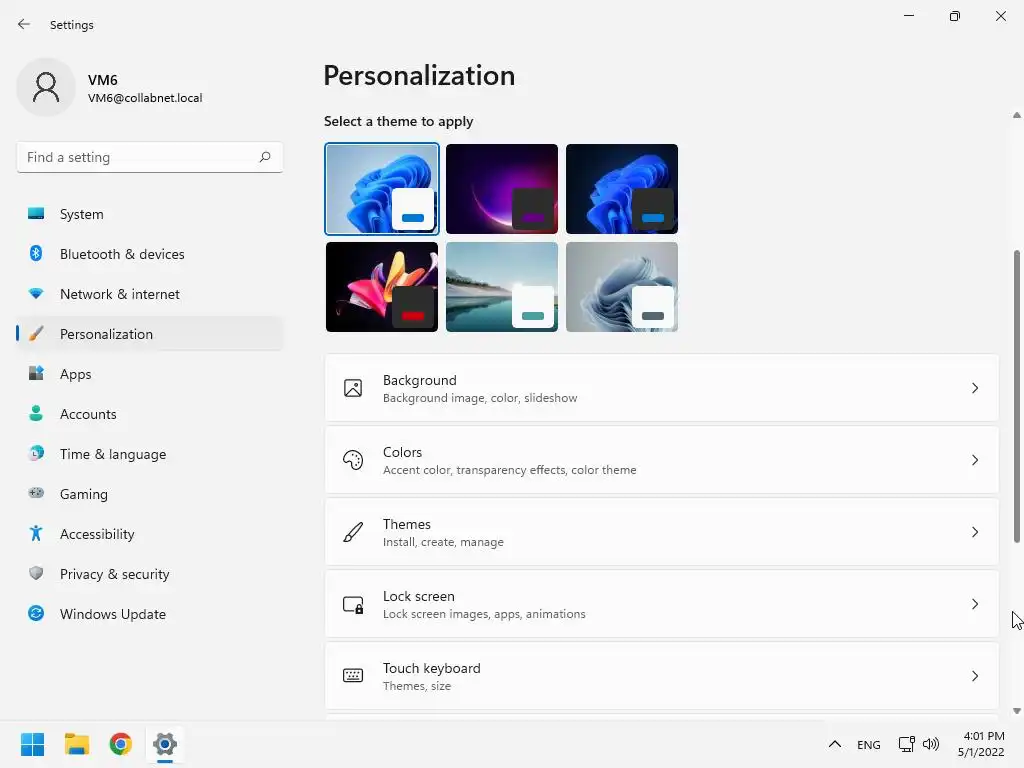This screenshot has width=1024, height=768.
Task: Open Gaming settings
Action: (x=150, y=494)
